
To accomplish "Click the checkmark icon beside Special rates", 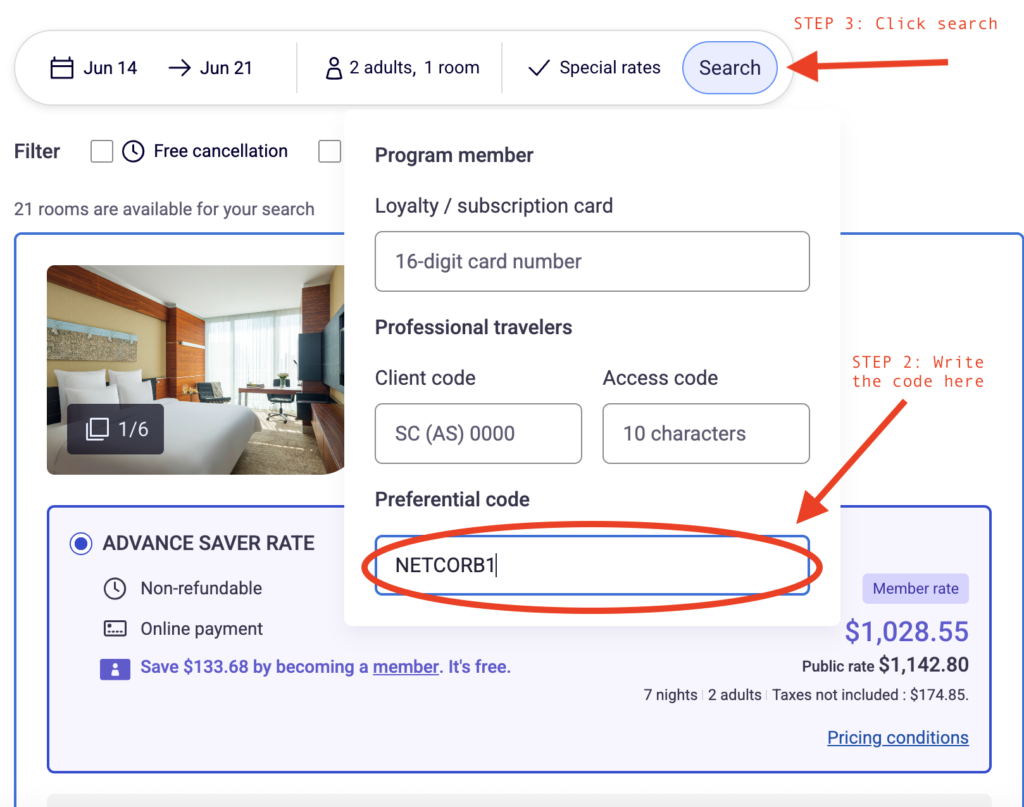I will 539,68.
